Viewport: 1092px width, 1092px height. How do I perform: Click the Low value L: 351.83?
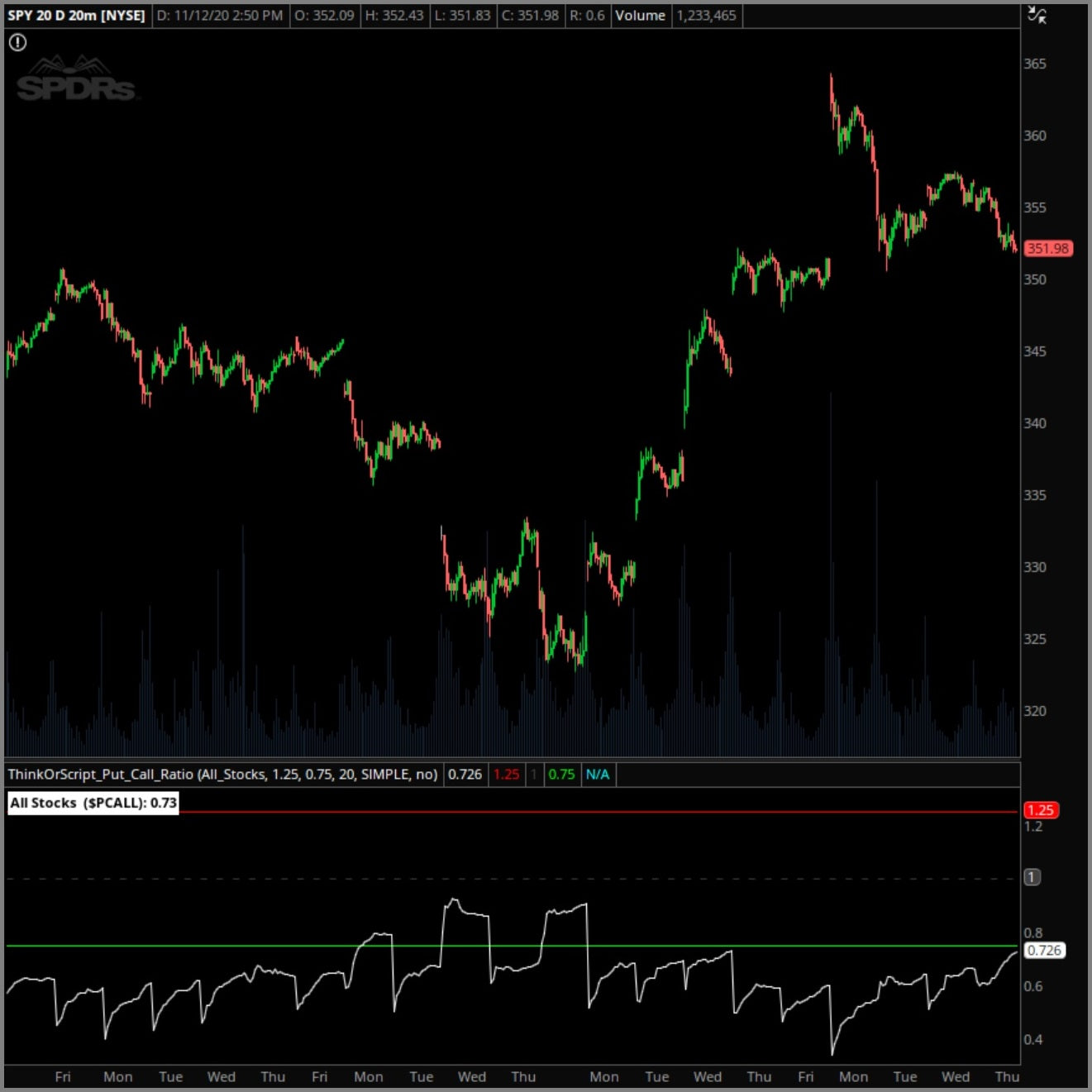463,16
